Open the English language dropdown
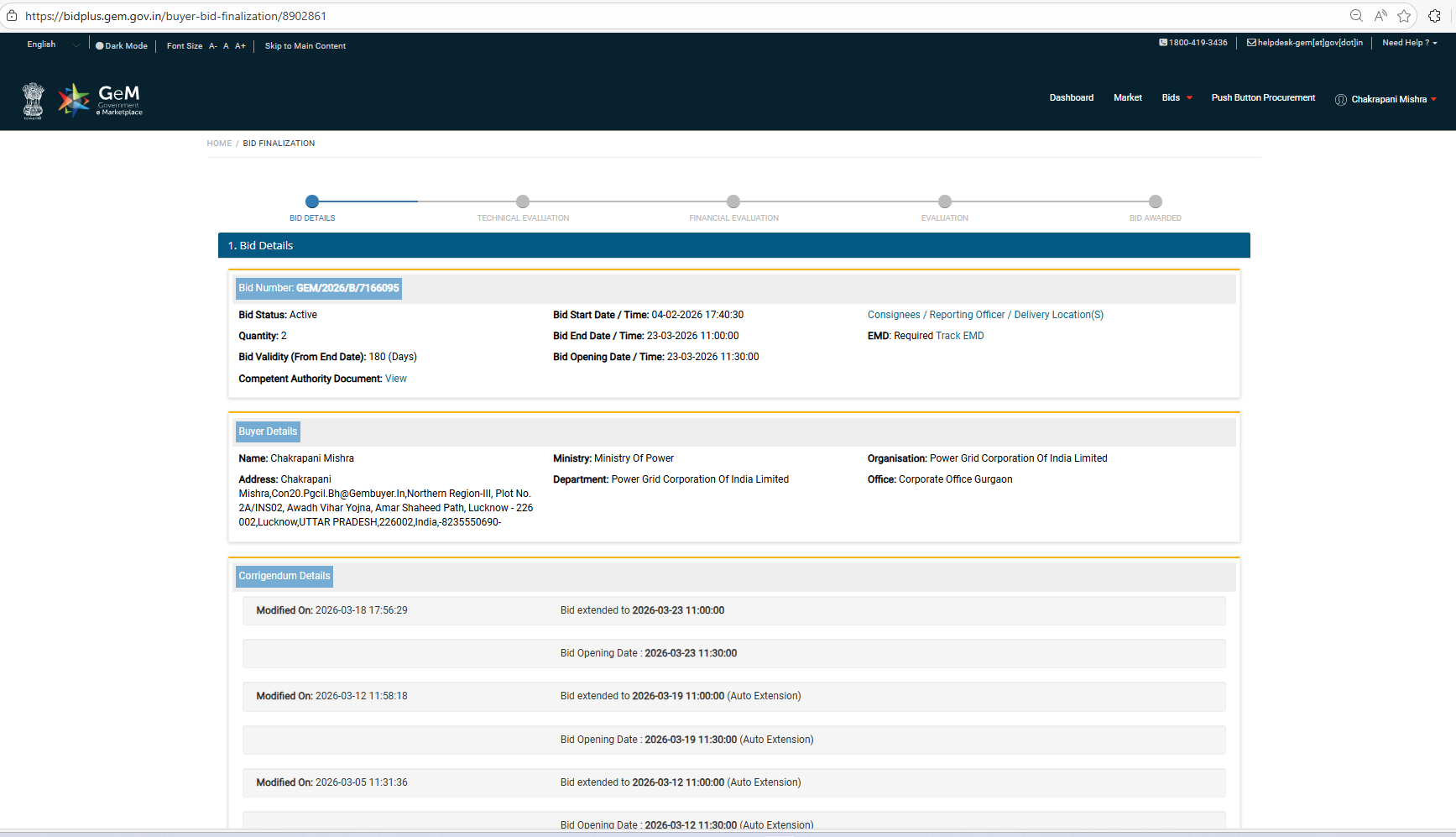This screenshot has width=1456, height=837. pyautogui.click(x=52, y=44)
